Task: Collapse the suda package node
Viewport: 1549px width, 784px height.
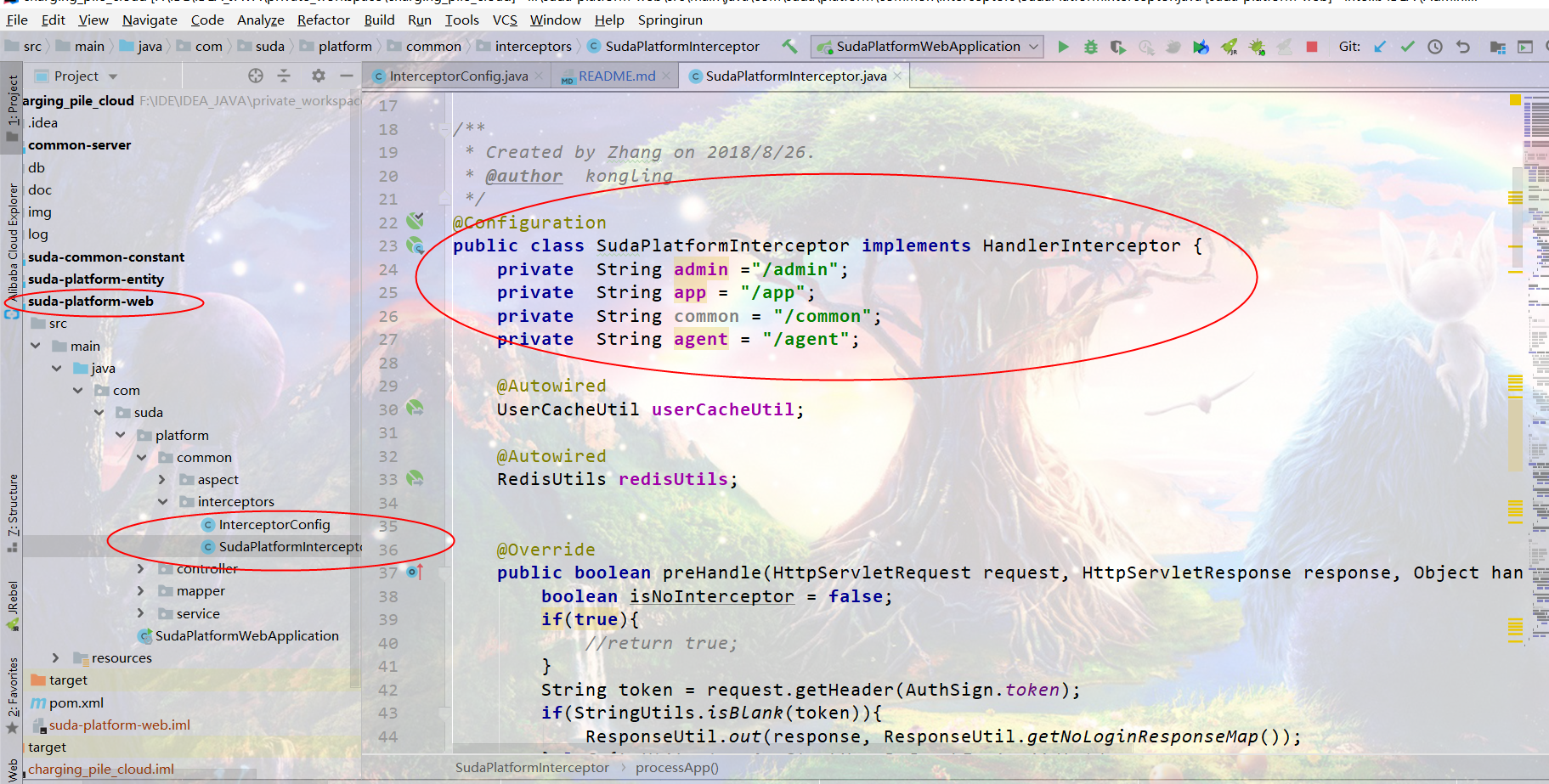Action: pyautogui.click(x=99, y=412)
